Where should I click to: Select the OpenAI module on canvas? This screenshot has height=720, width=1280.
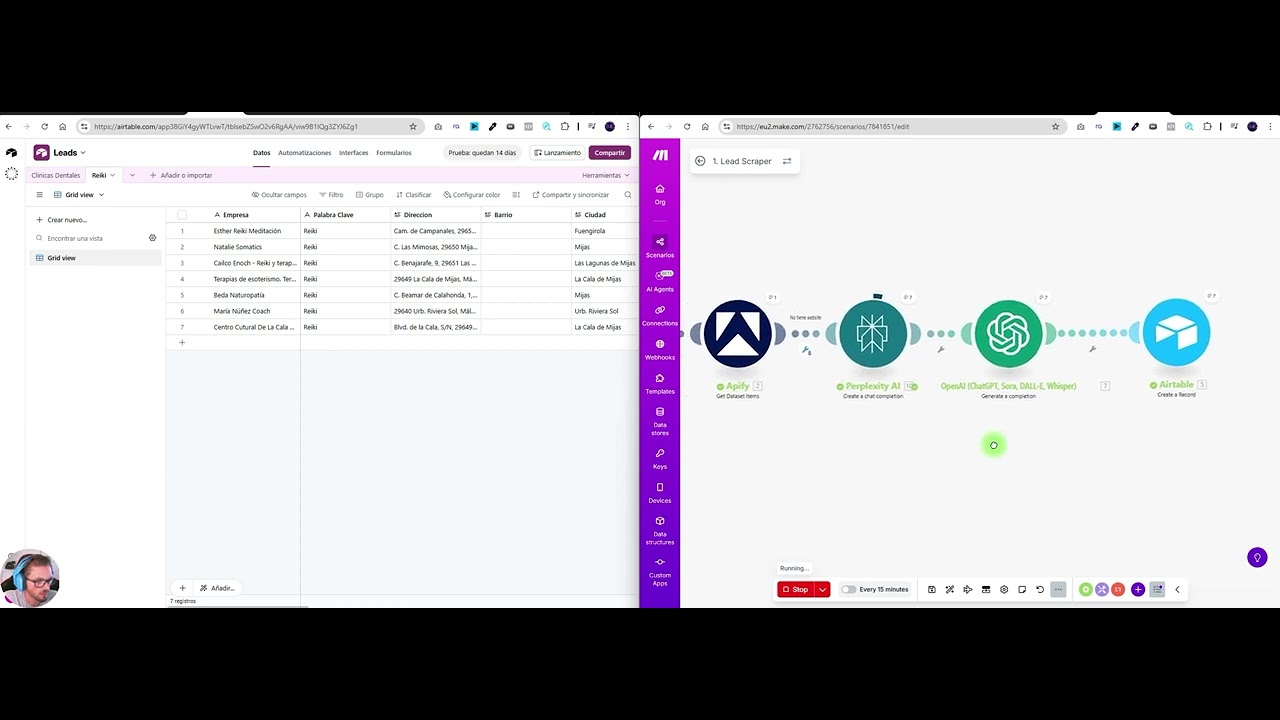click(x=1008, y=333)
